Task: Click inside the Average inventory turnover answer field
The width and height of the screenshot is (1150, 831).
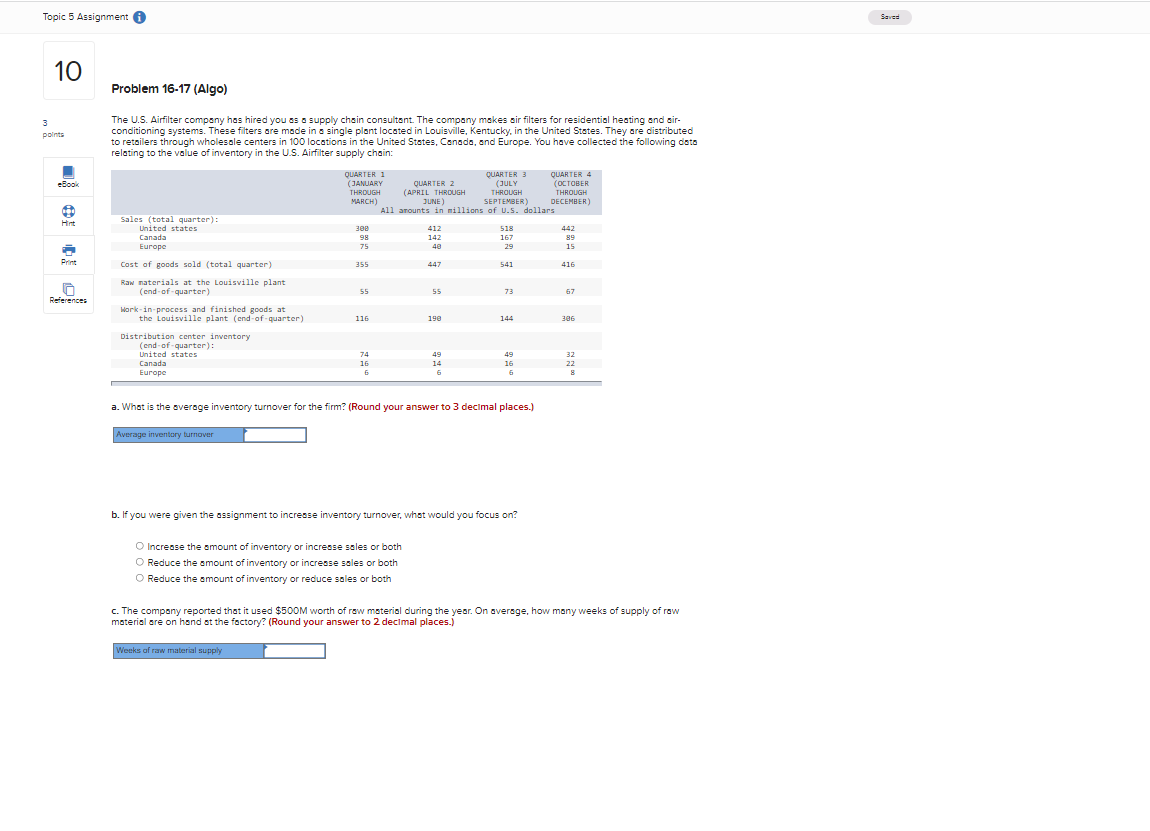Action: [x=275, y=434]
